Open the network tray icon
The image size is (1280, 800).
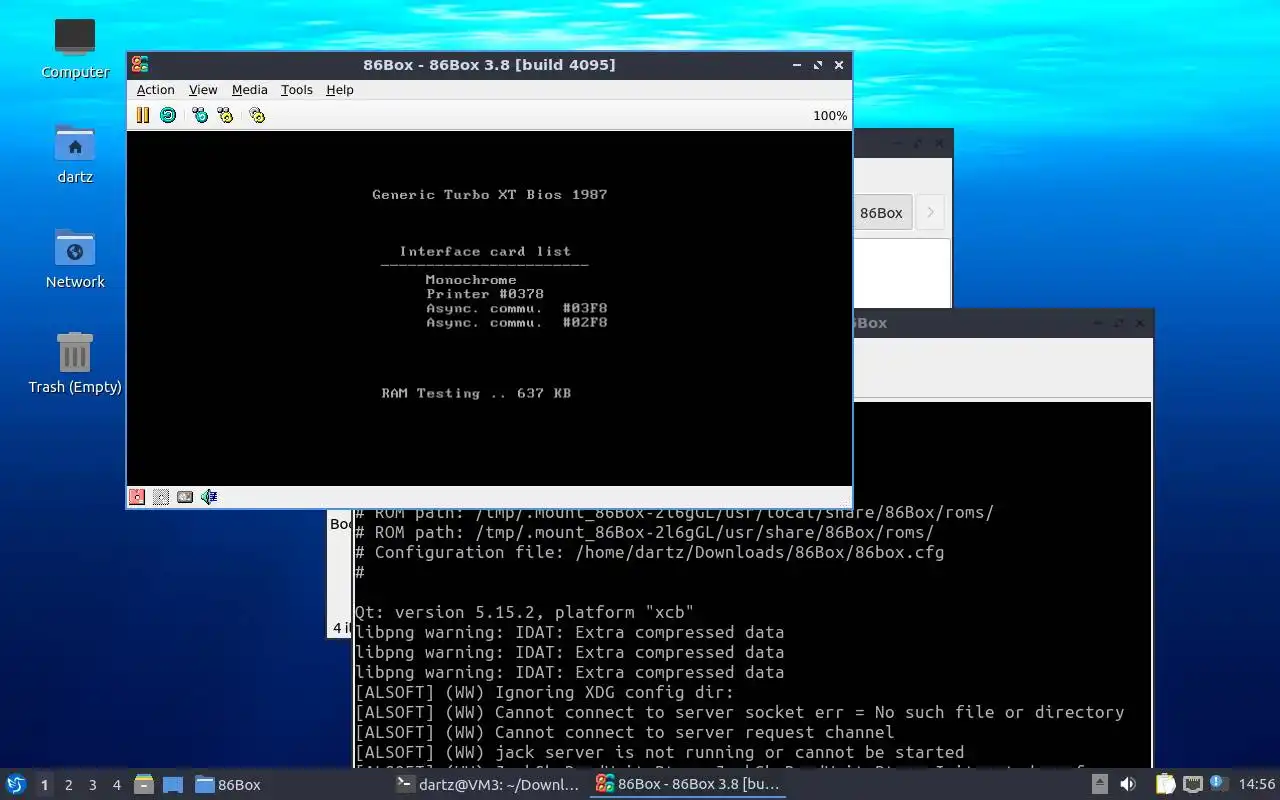(x=1192, y=785)
